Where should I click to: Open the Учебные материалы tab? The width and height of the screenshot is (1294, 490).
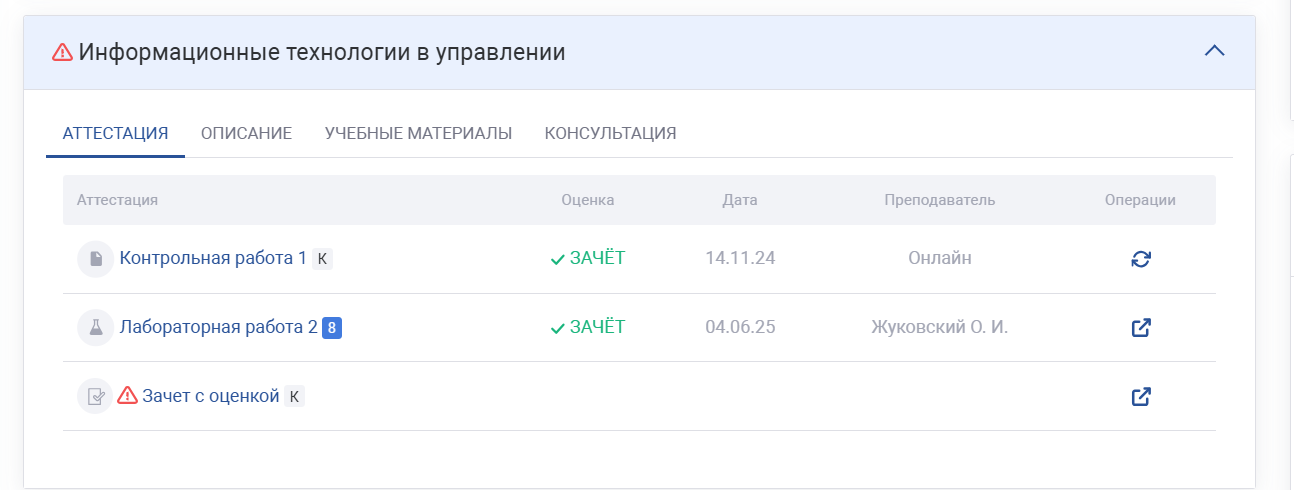[x=418, y=133]
